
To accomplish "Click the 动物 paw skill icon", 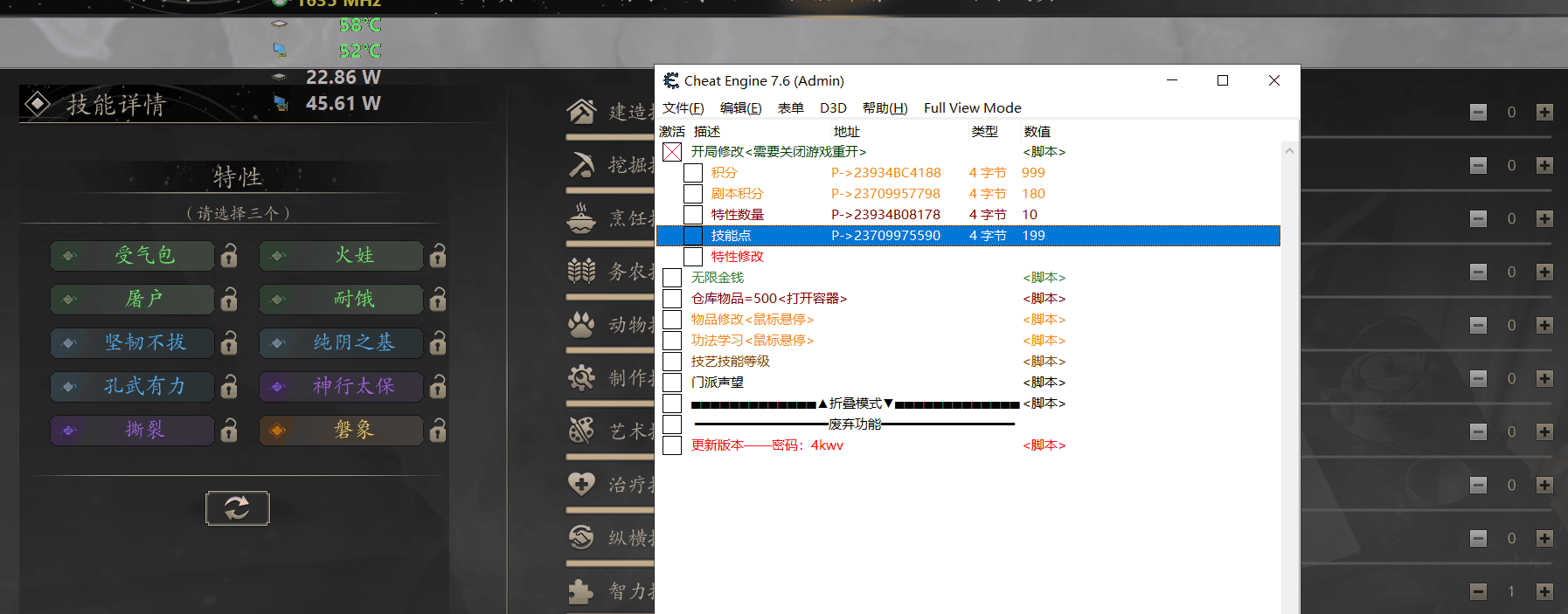I will click(x=581, y=324).
